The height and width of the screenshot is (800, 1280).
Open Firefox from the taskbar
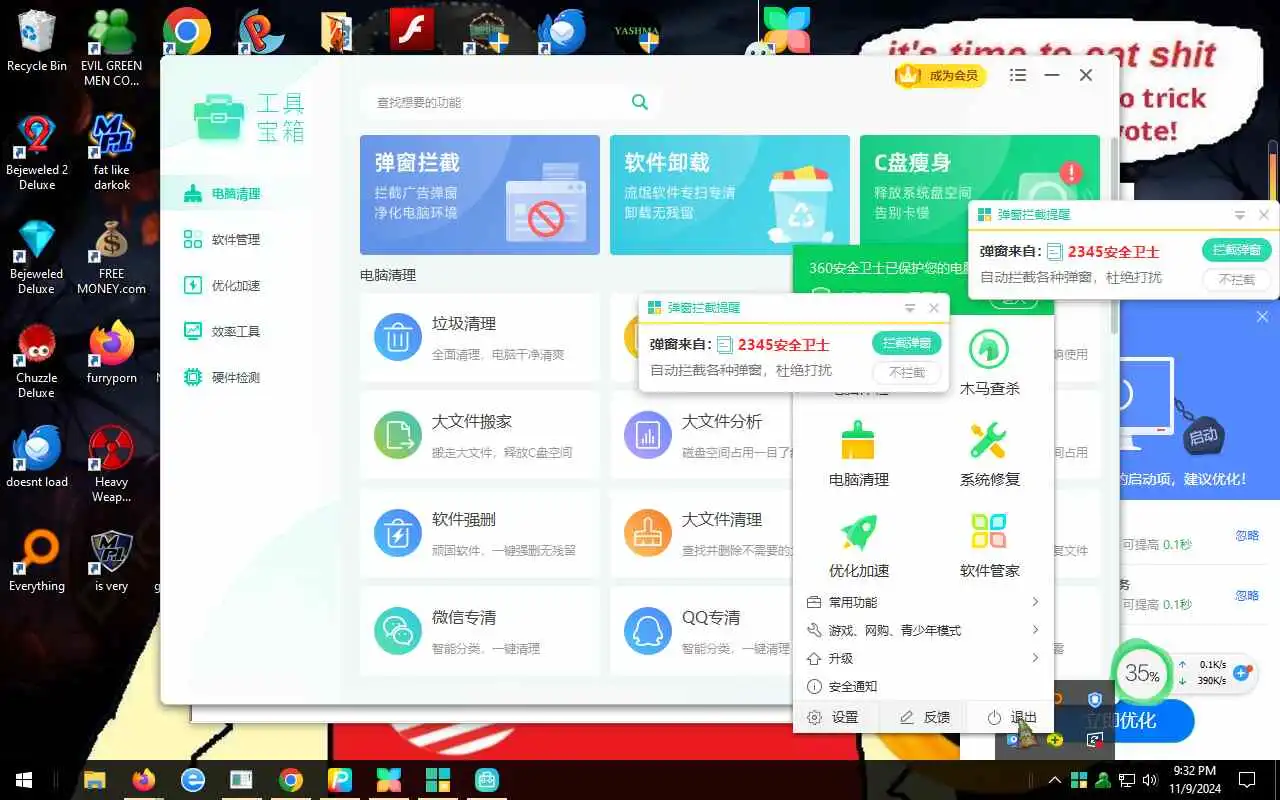[143, 780]
